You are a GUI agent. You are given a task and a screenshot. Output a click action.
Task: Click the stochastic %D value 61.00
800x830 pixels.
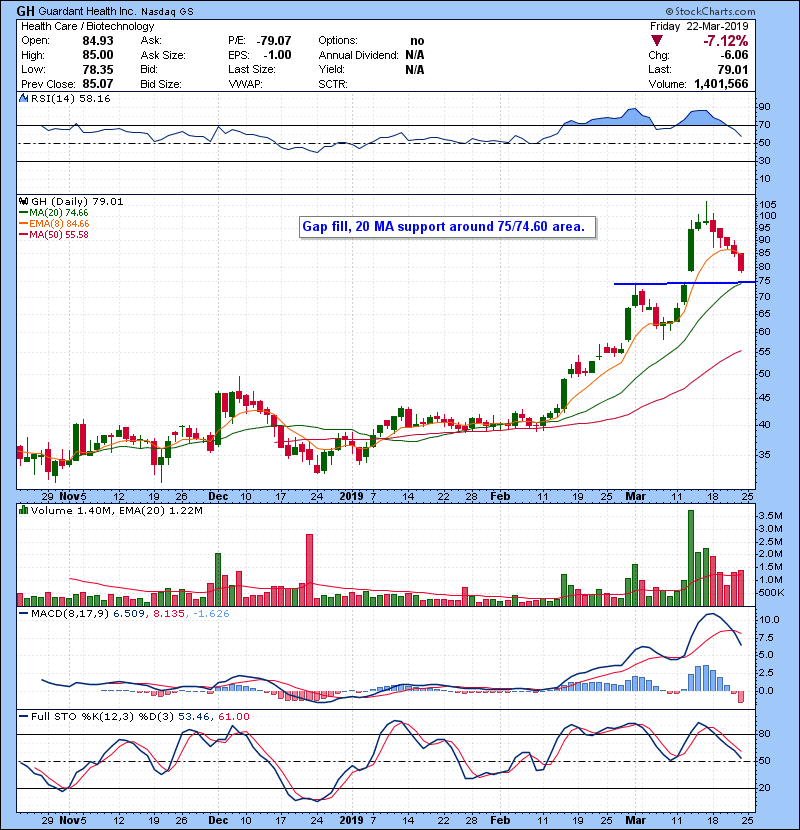coord(233,717)
